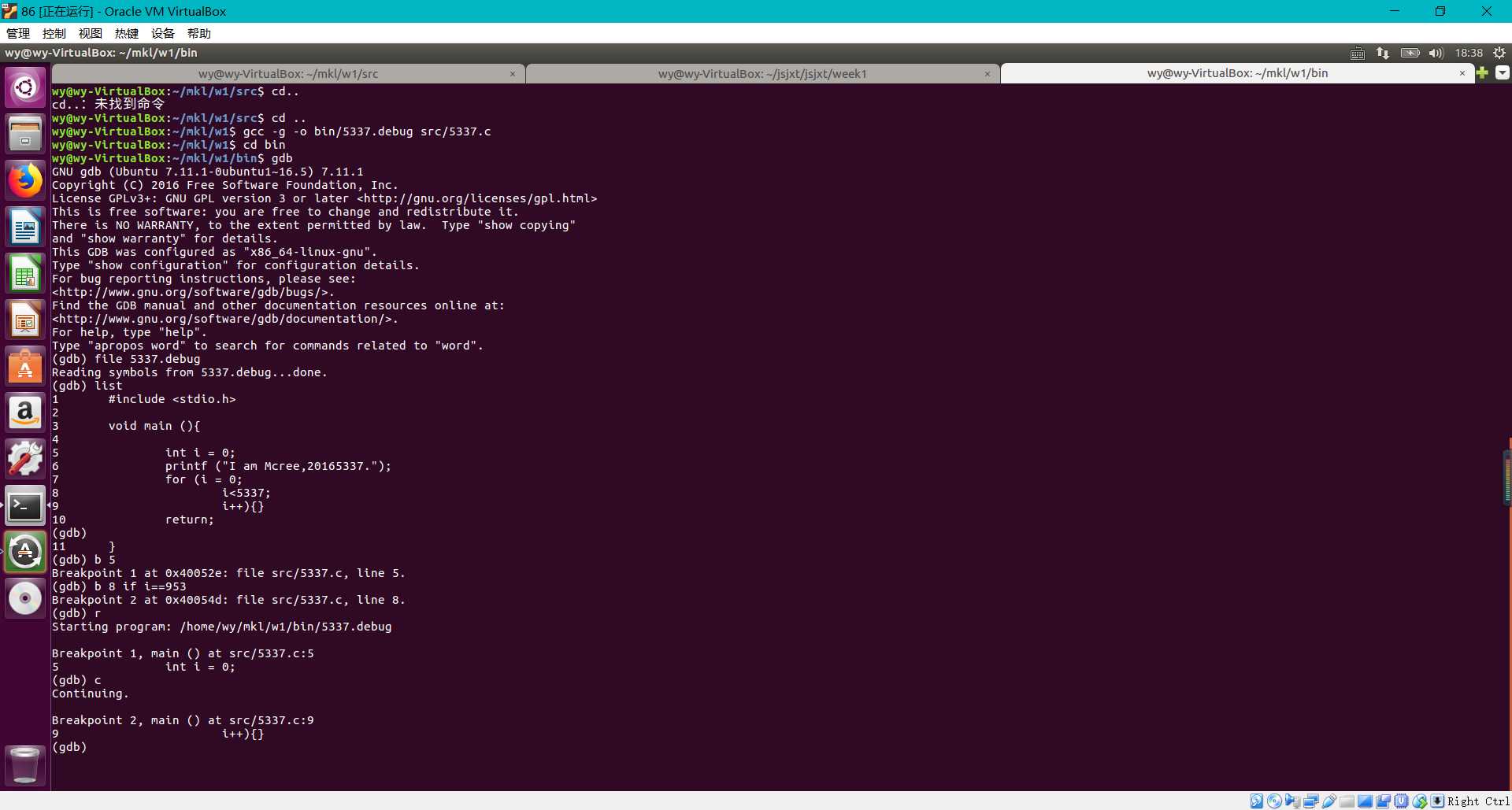Open keyboard input indicator in top panel
The image size is (1512, 810).
coord(1358,53)
